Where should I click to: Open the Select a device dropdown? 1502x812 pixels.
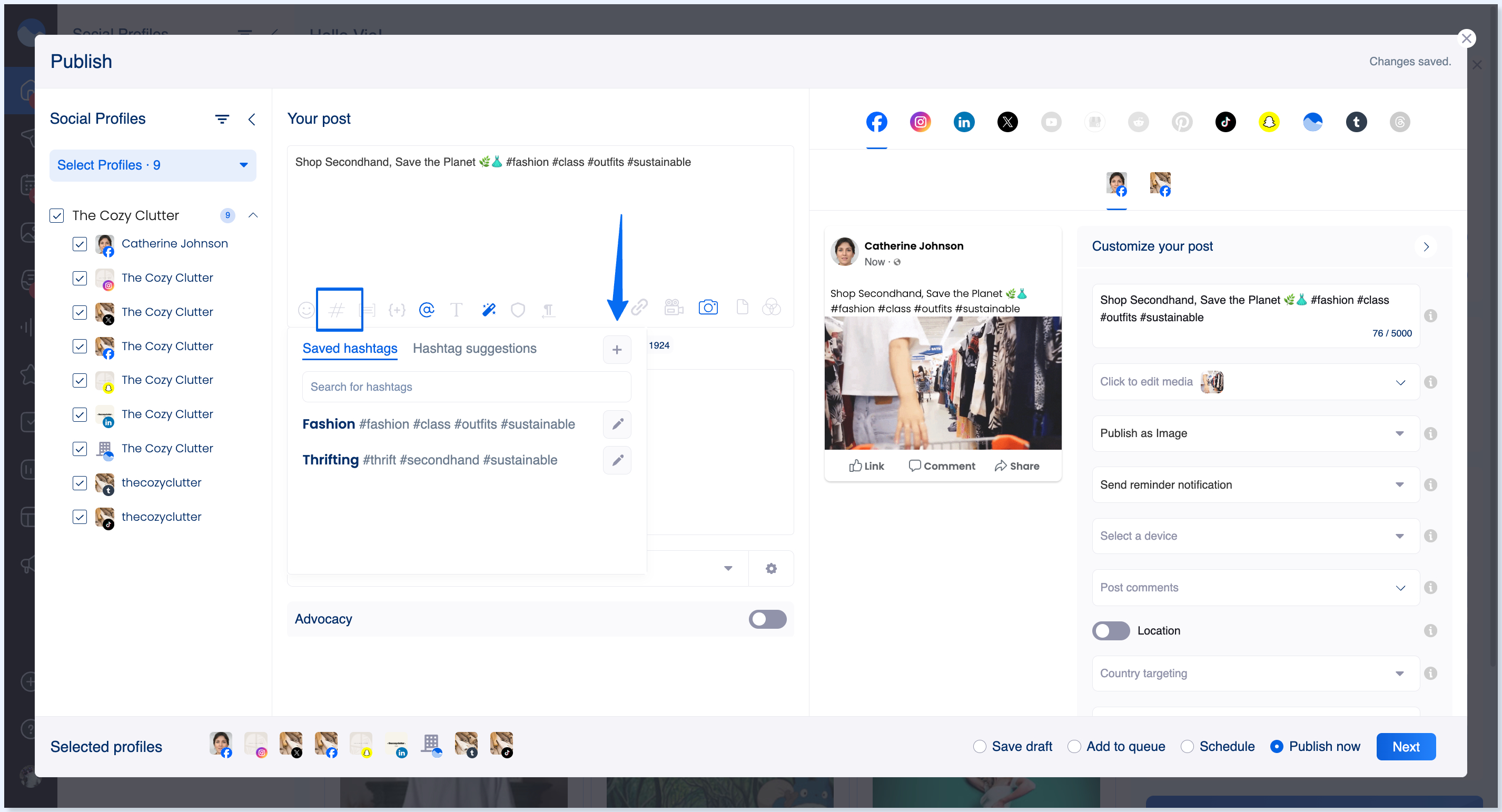tap(1256, 536)
